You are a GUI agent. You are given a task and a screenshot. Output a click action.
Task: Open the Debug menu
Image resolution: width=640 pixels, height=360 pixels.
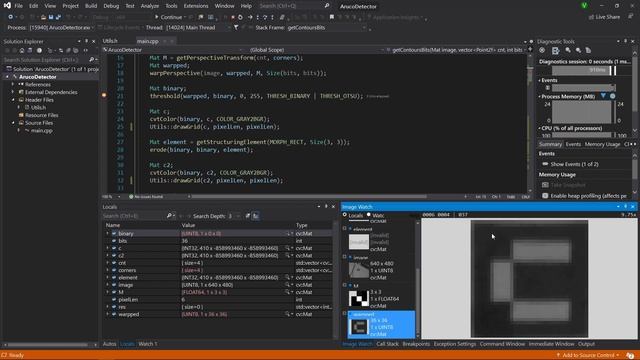(111, 6)
